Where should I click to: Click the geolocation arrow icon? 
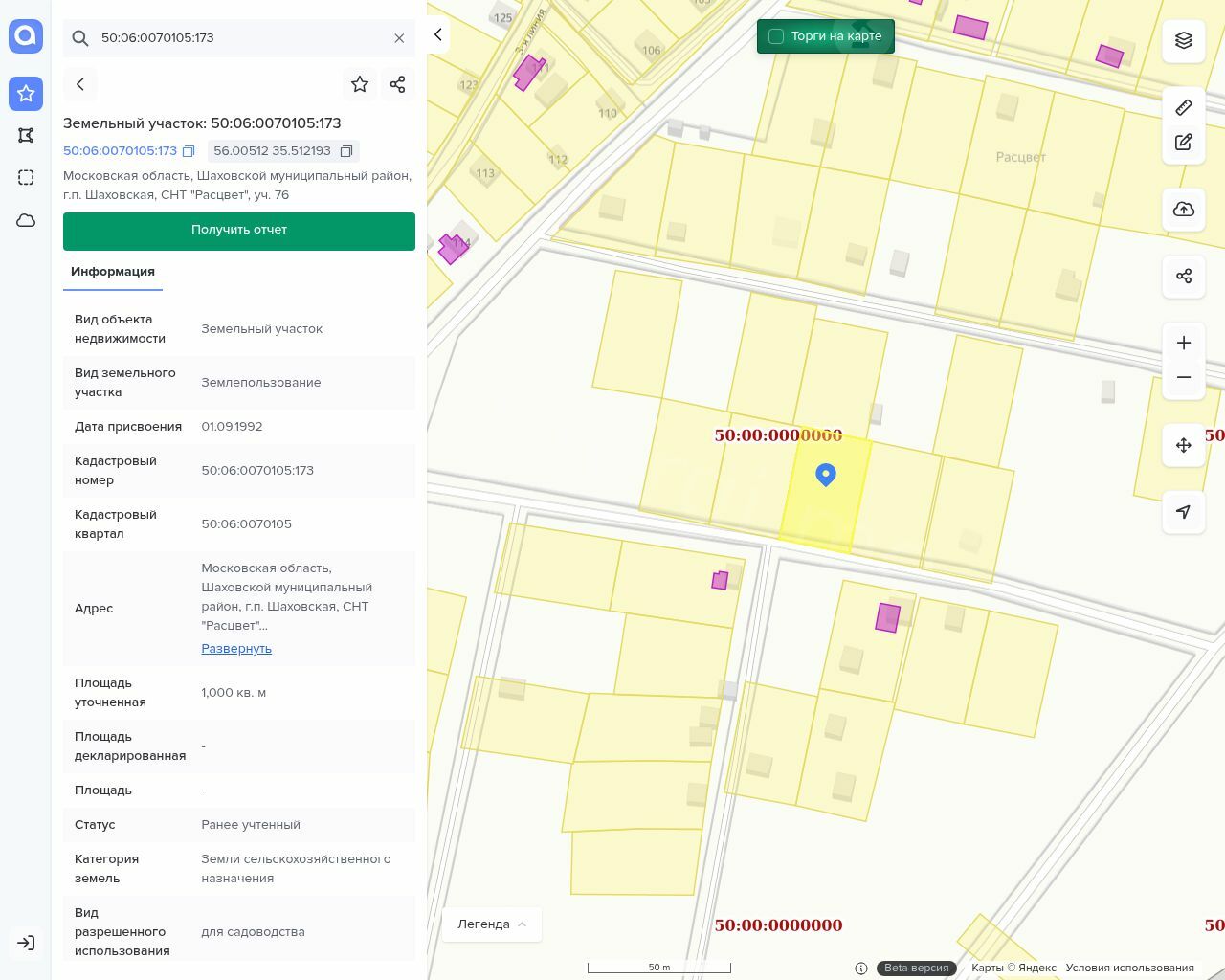(1183, 512)
